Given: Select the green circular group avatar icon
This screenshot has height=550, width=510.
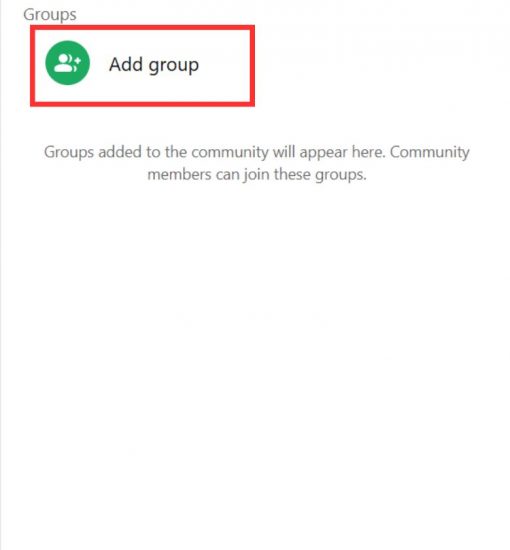Looking at the screenshot, I should [x=68, y=63].
